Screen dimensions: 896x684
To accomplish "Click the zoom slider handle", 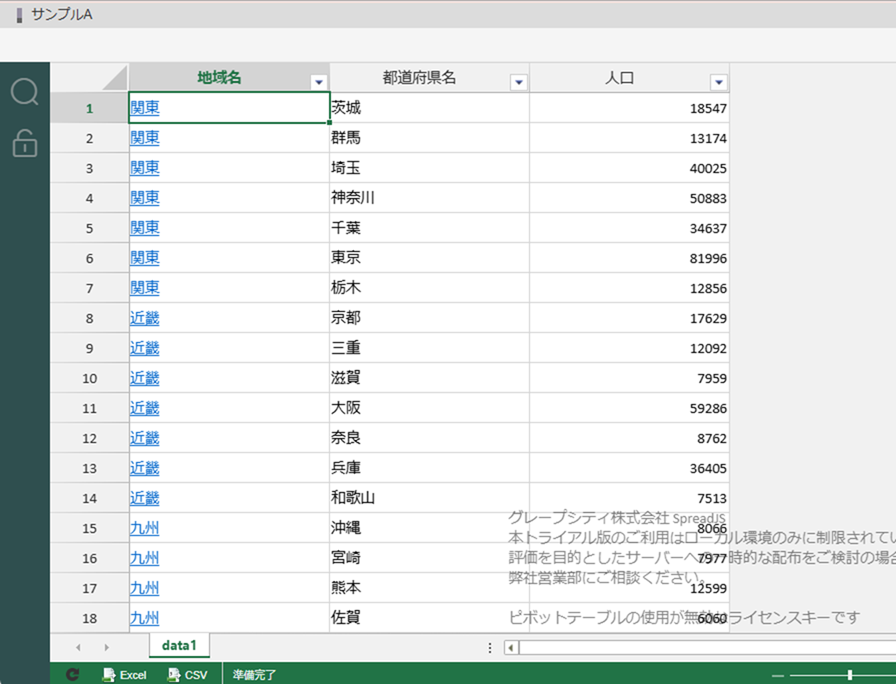I will (x=849, y=675).
